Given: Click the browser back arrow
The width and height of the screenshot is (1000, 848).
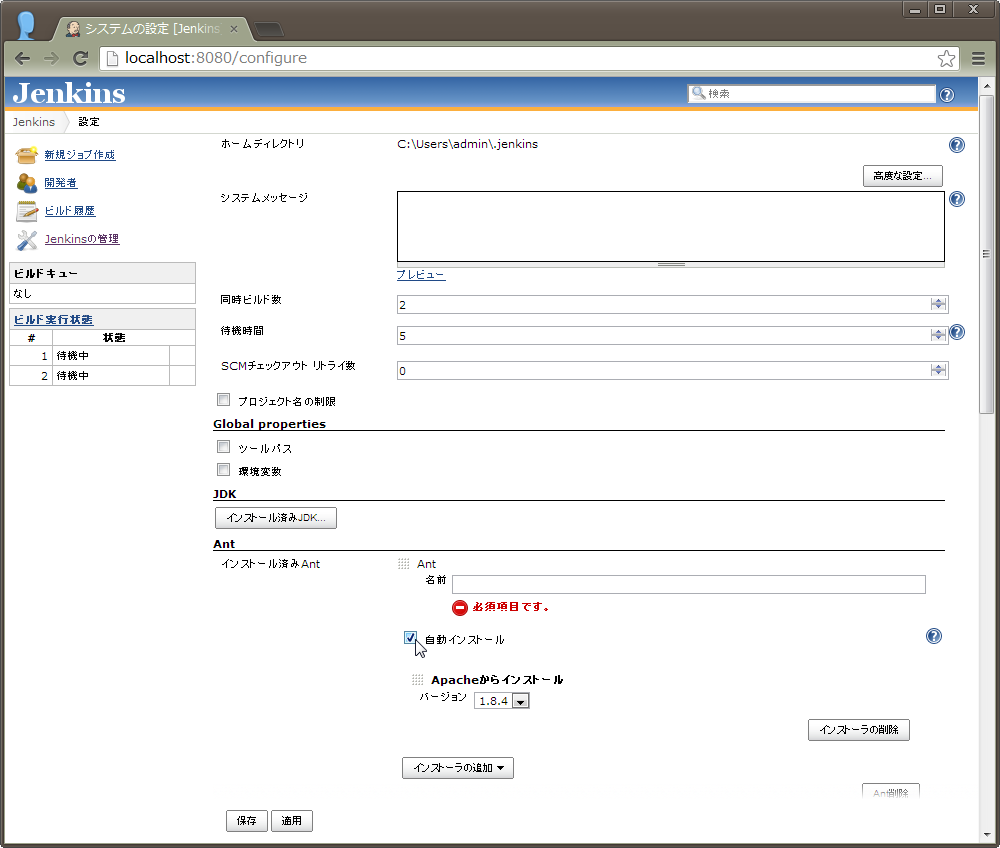Looking at the screenshot, I should pos(22,59).
